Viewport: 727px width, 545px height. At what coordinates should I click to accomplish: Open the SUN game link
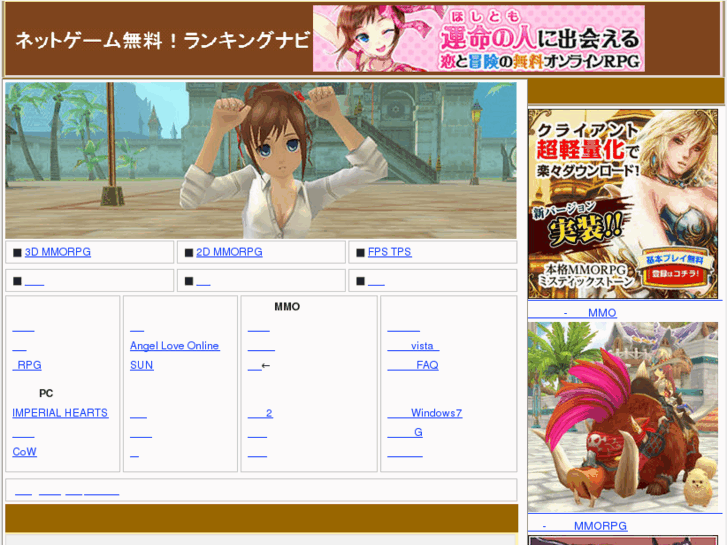pyautogui.click(x=141, y=365)
